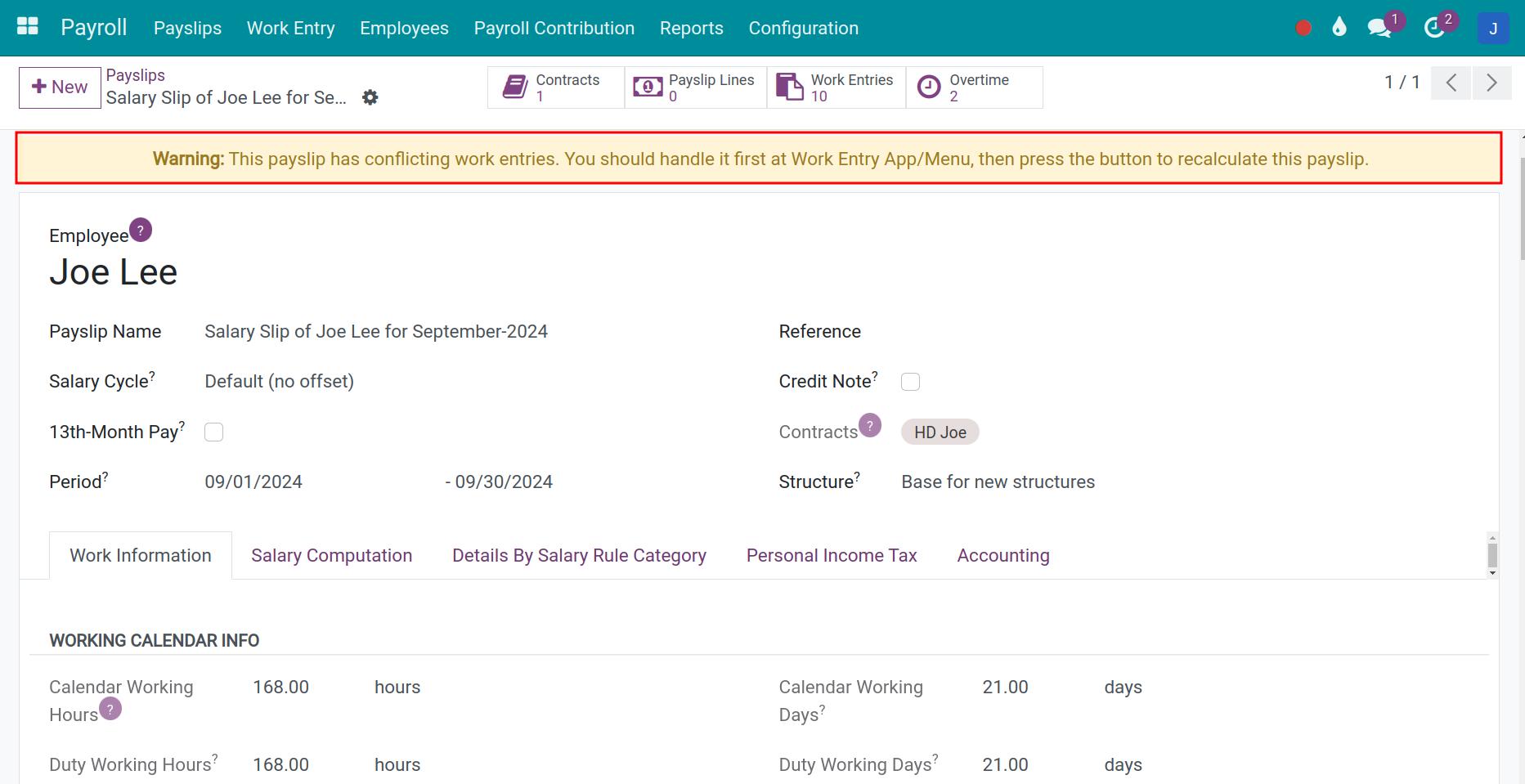Click the Overtime clock icon

(929, 87)
